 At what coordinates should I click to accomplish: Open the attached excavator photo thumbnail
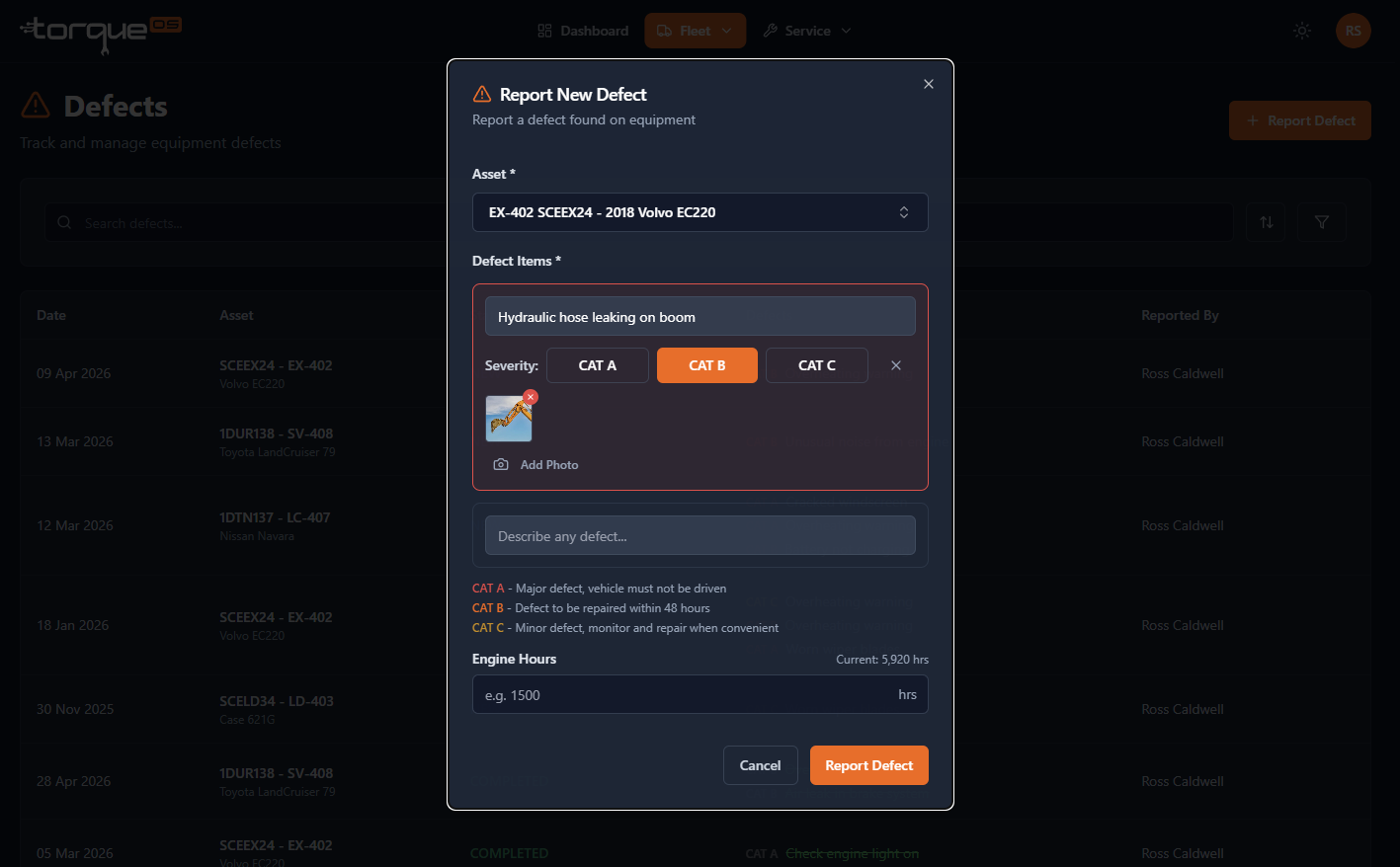tap(509, 419)
